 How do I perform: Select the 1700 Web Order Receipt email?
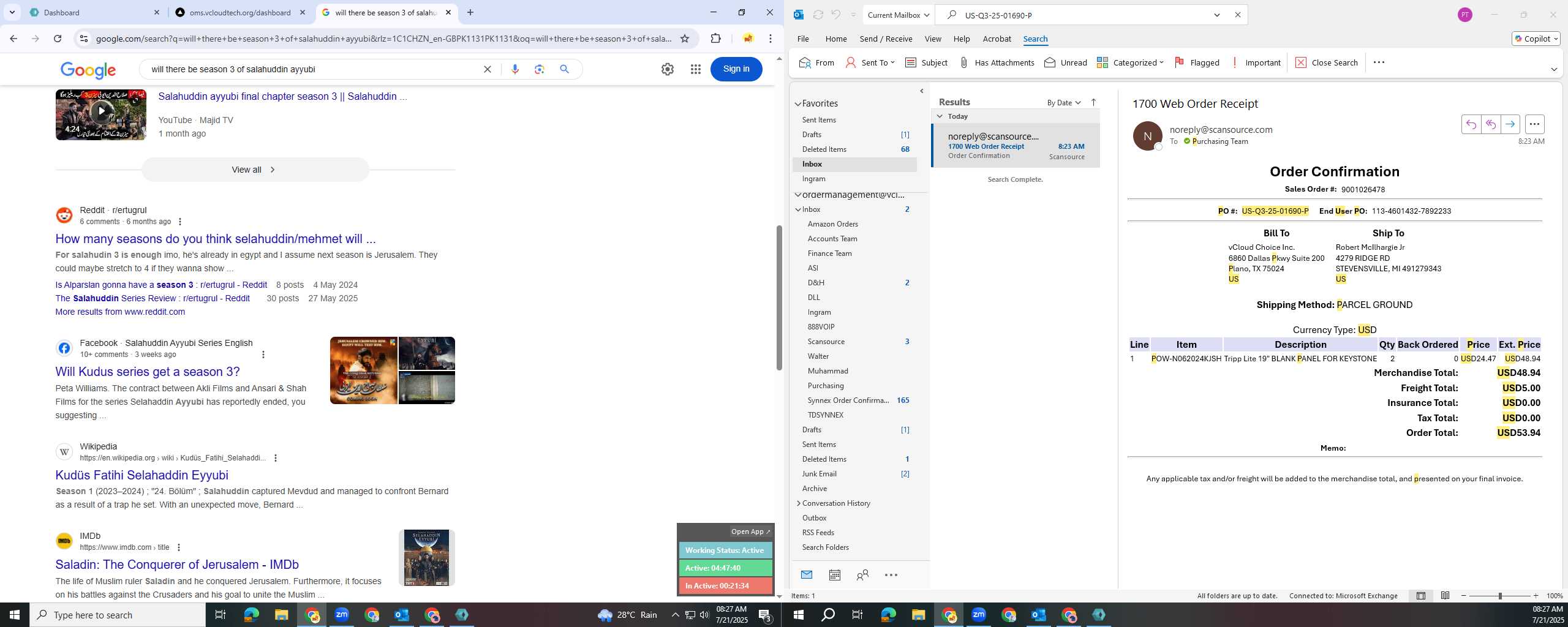(x=1016, y=146)
